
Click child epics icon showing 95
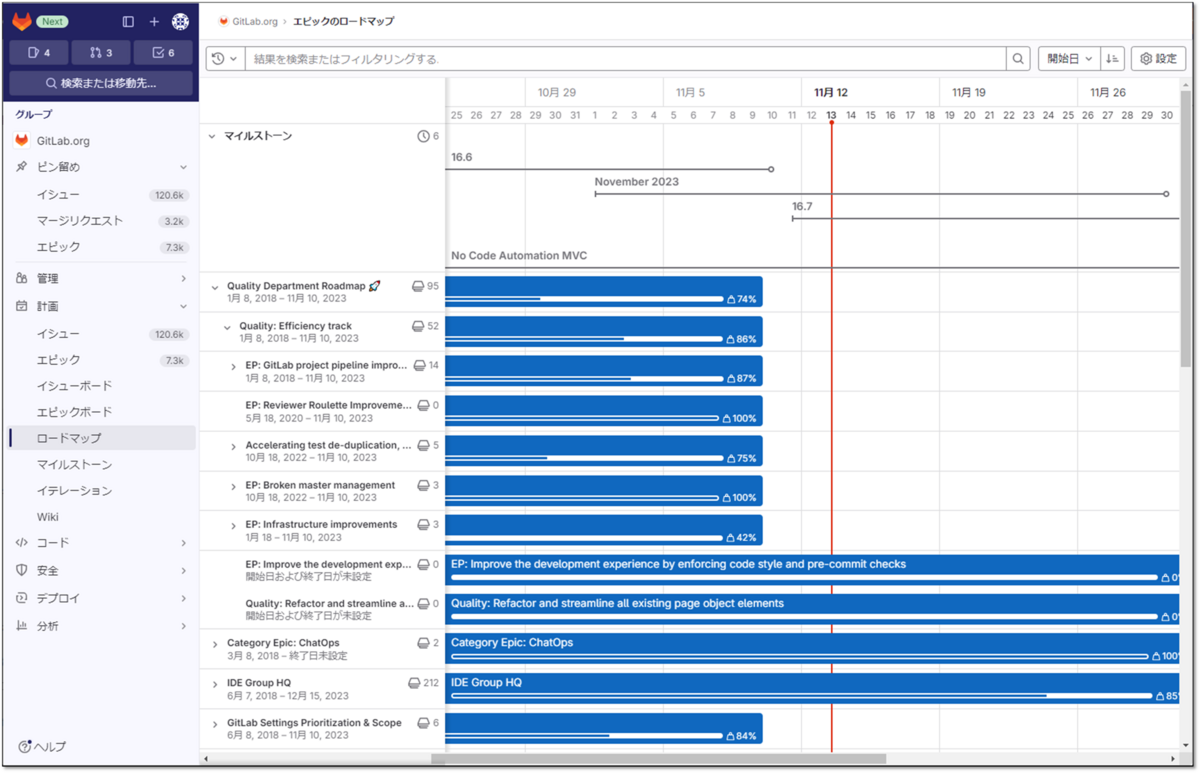coord(418,286)
